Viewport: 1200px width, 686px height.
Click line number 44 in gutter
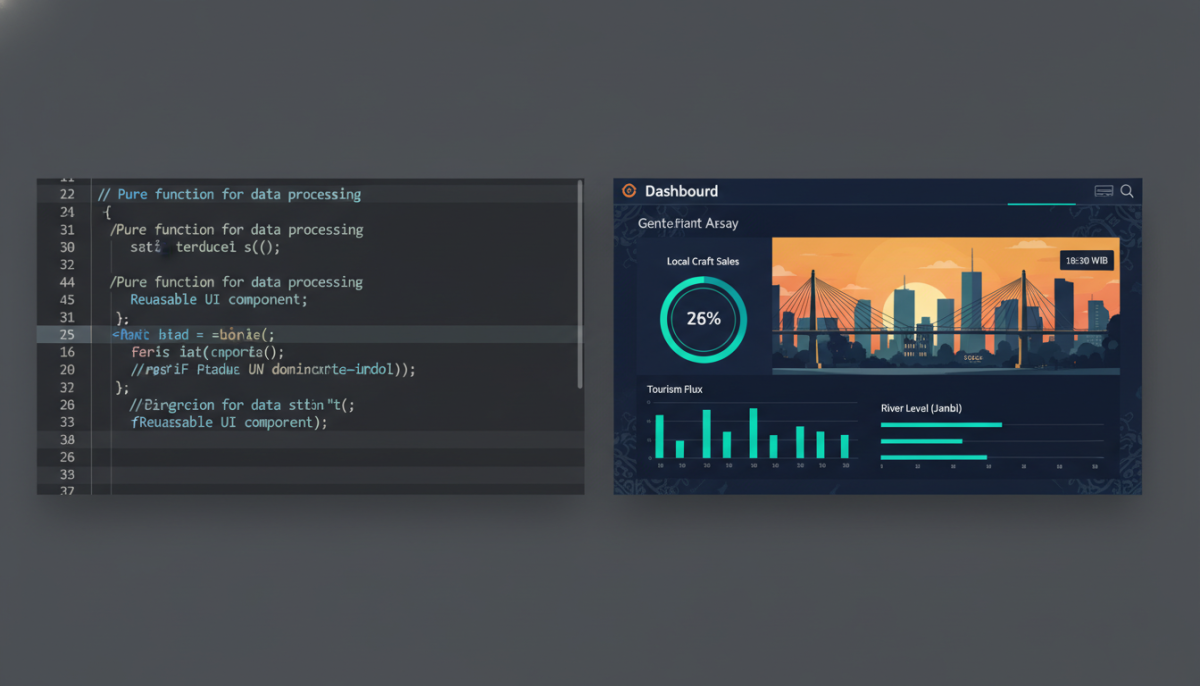coord(67,282)
